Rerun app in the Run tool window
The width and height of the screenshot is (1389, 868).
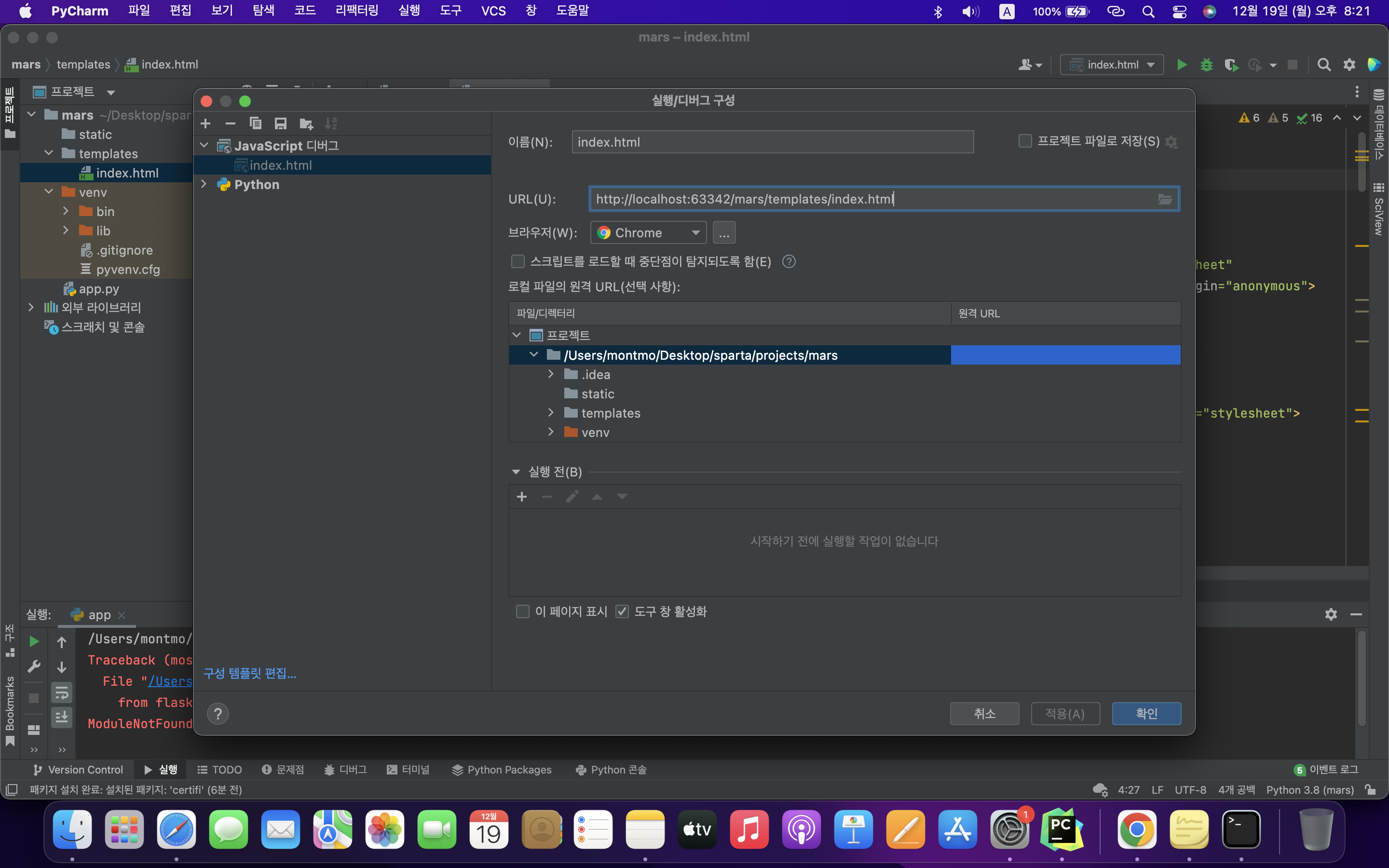[x=34, y=641]
